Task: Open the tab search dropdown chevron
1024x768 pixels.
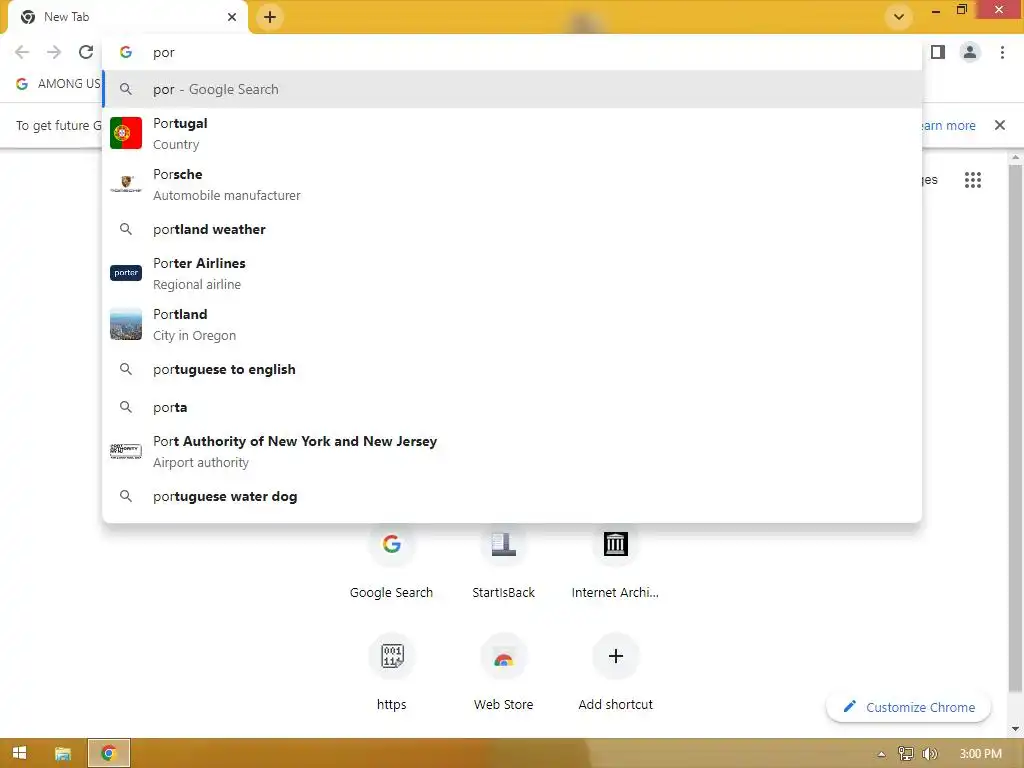Action: click(899, 17)
